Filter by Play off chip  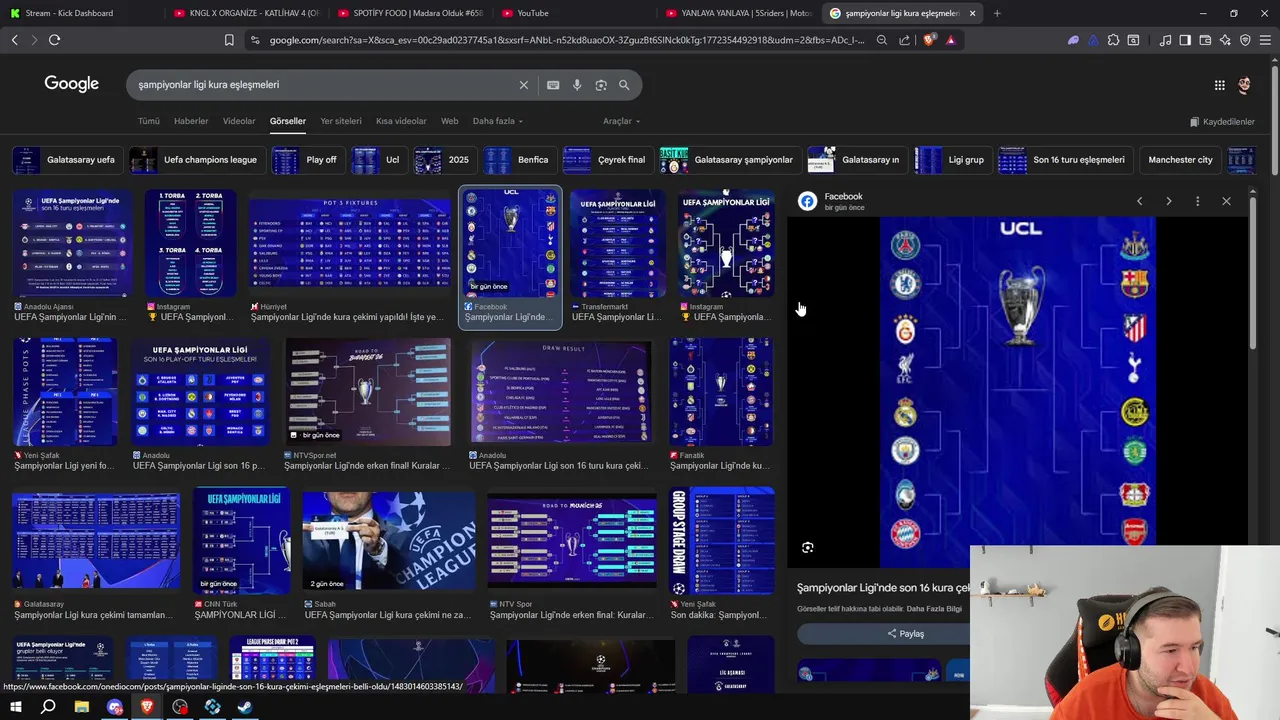307,160
